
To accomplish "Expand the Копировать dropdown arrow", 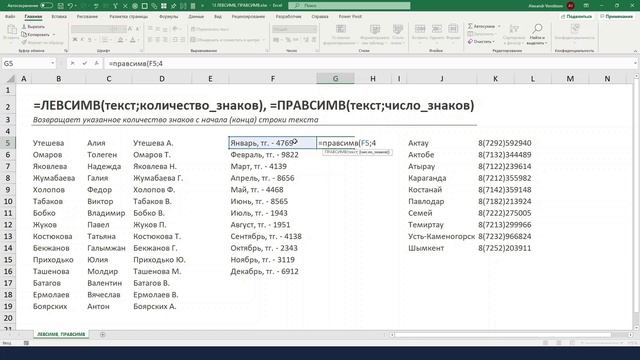I will pyautogui.click(x=54, y=35).
